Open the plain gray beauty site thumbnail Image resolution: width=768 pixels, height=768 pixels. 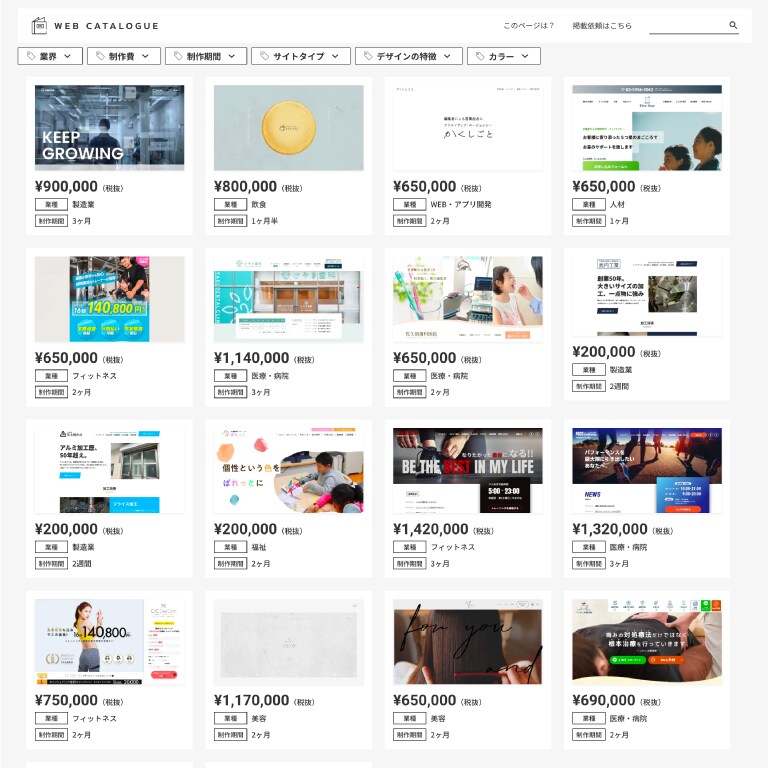coord(288,642)
